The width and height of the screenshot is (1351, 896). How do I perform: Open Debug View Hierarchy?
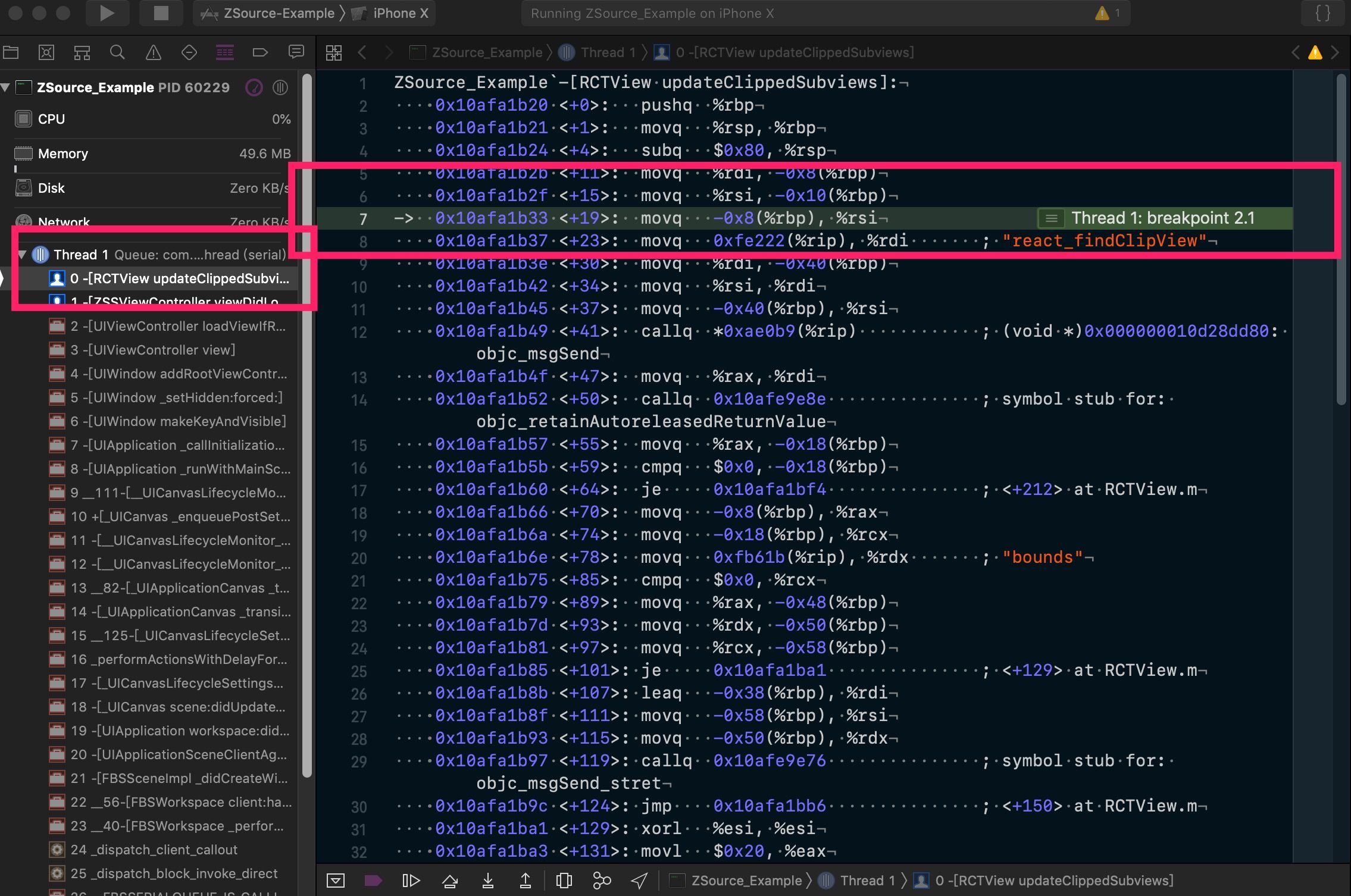(x=564, y=881)
